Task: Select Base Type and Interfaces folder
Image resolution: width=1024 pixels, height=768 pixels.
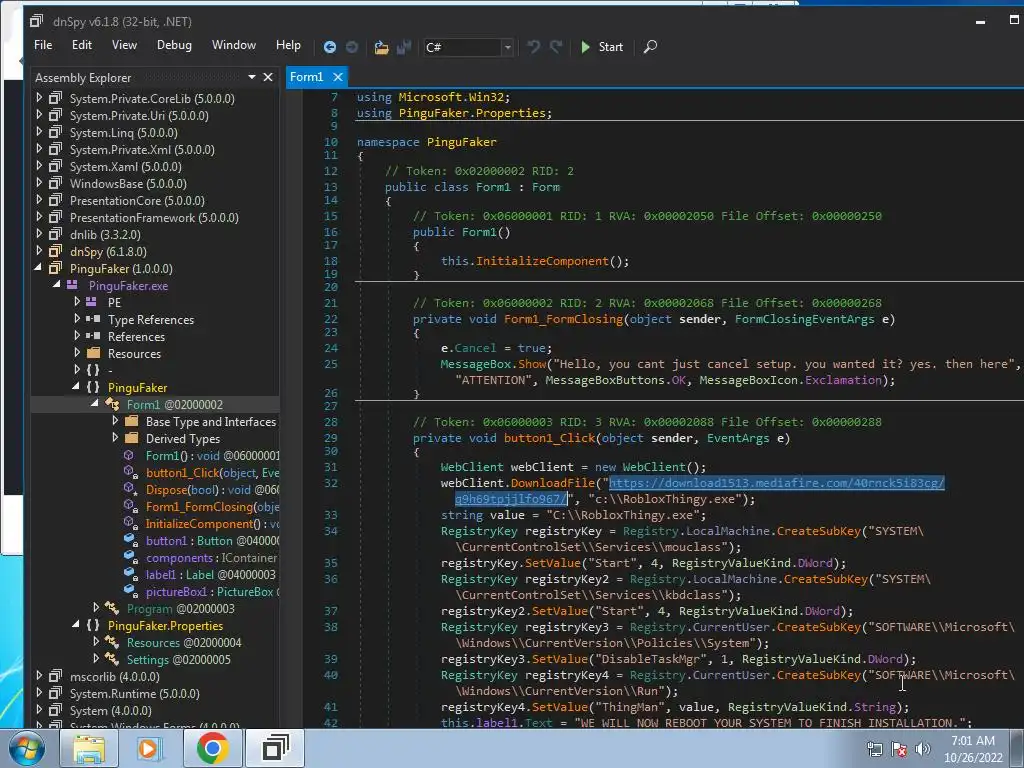Action: (210, 422)
